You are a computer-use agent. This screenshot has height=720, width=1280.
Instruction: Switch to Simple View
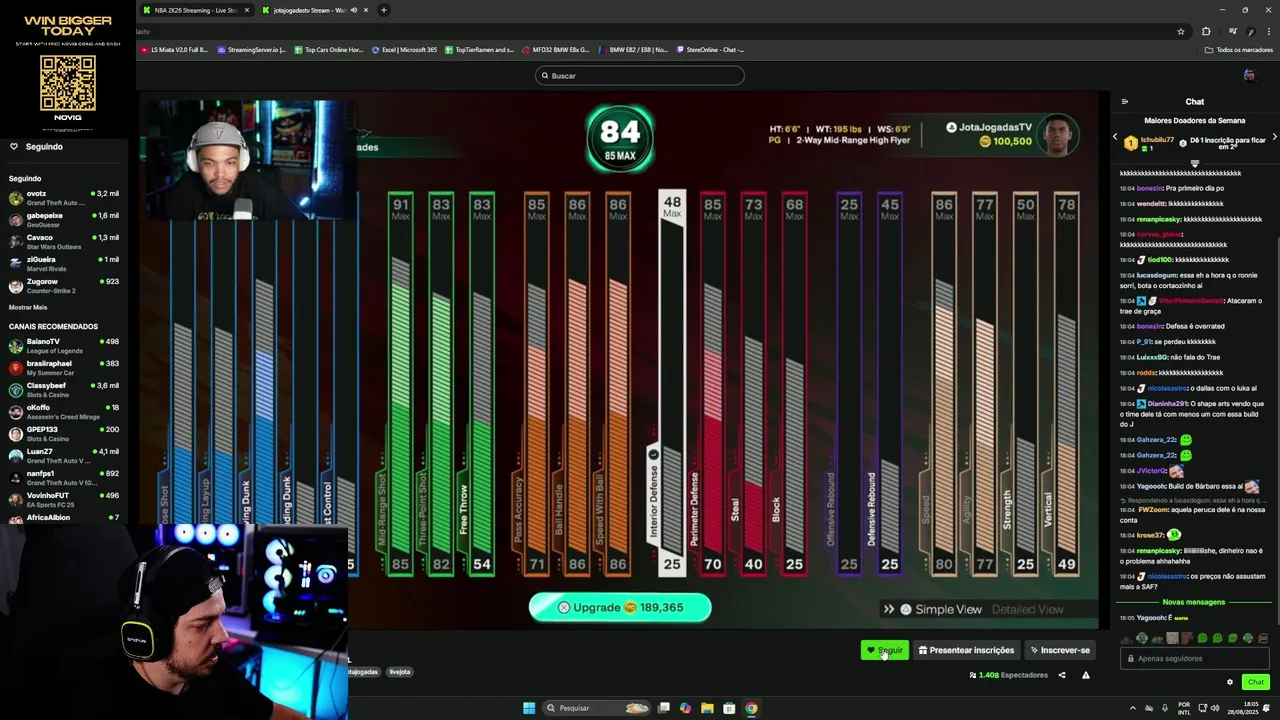[948, 609]
